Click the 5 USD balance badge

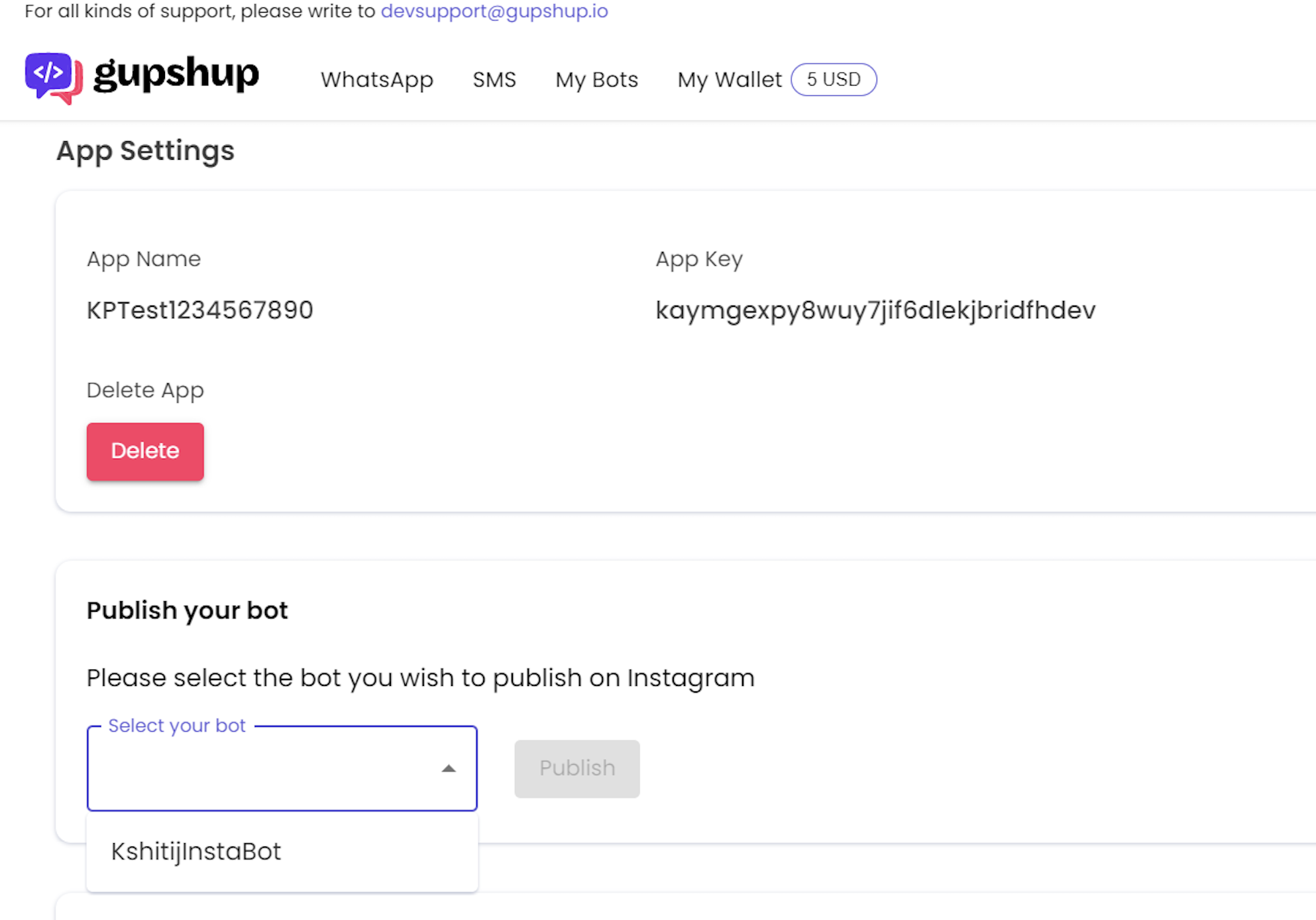[x=833, y=80]
